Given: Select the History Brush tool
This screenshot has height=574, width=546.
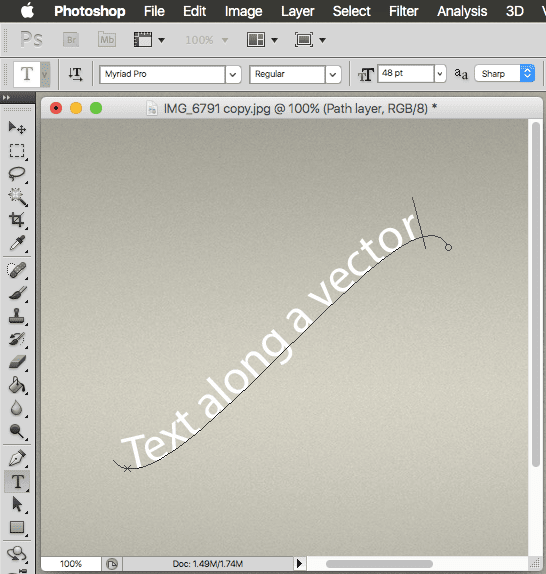Looking at the screenshot, I should pos(17,339).
